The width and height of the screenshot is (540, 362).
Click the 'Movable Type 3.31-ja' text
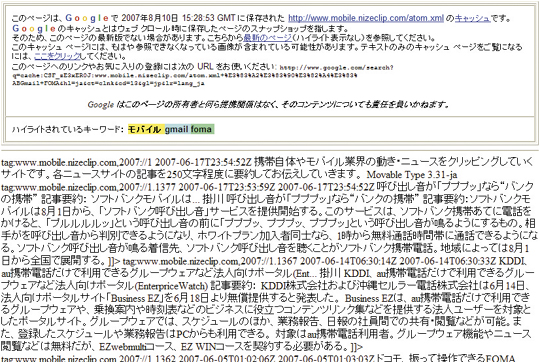412,175
